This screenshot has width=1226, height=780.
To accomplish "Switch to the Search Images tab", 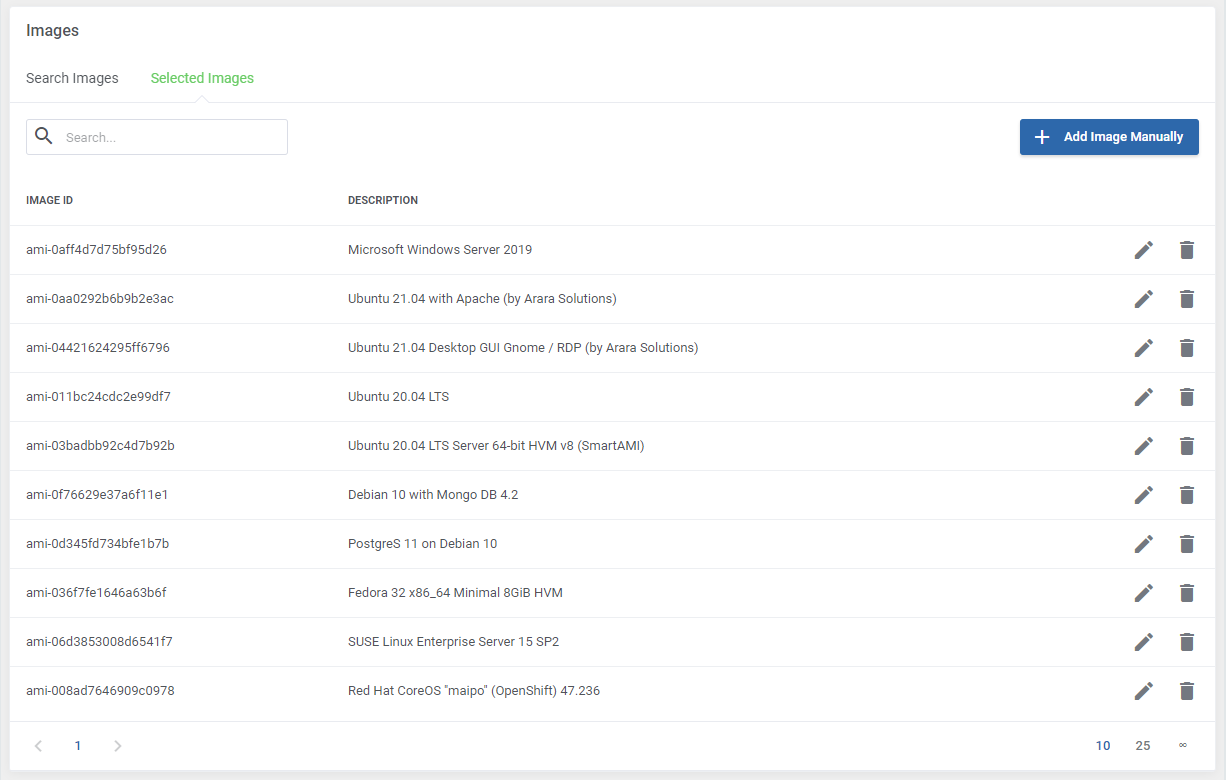I will click(x=72, y=77).
